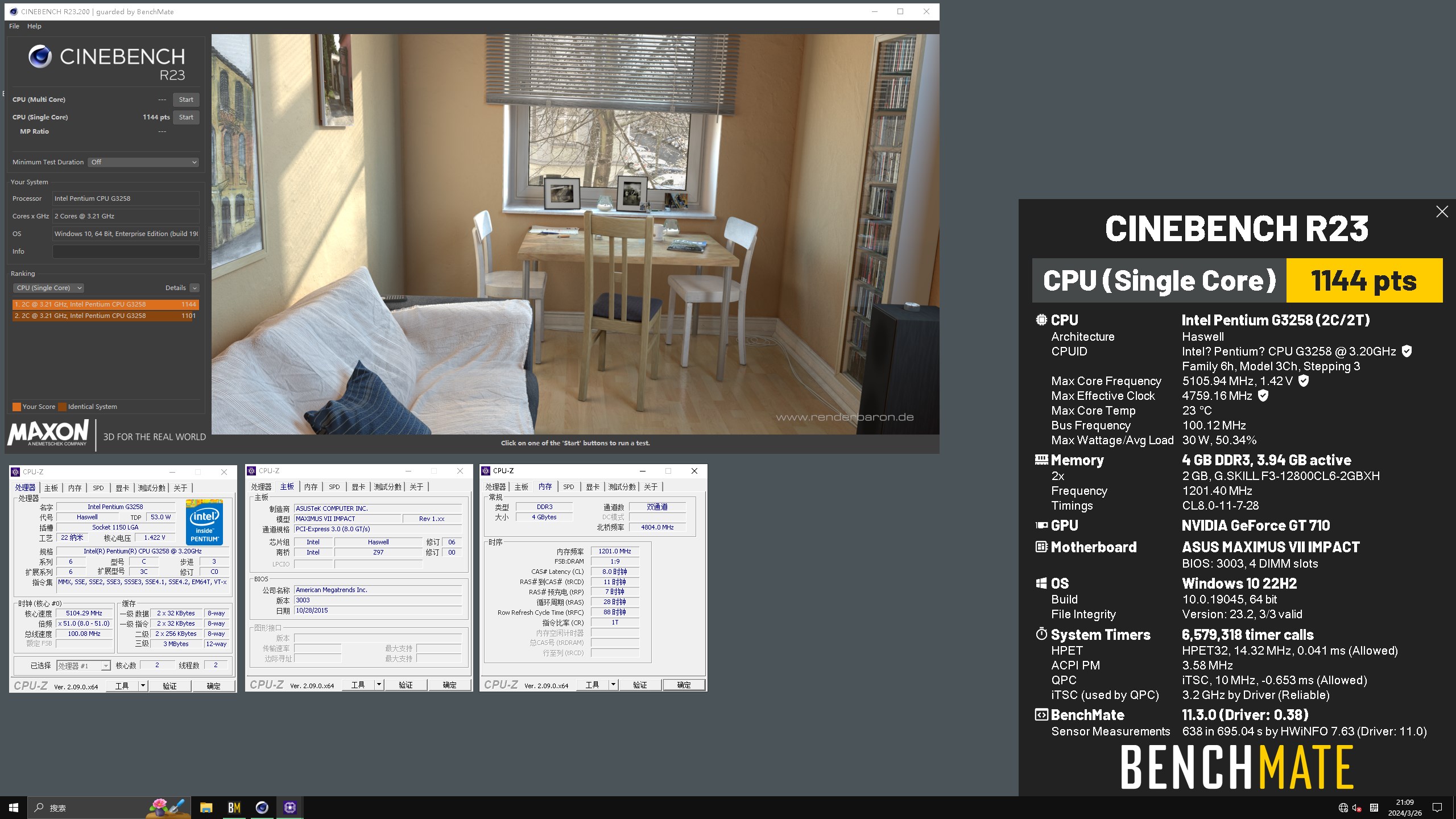1456x819 pixels.
Task: Open File Explorer from the taskbar
Action: coord(206,808)
